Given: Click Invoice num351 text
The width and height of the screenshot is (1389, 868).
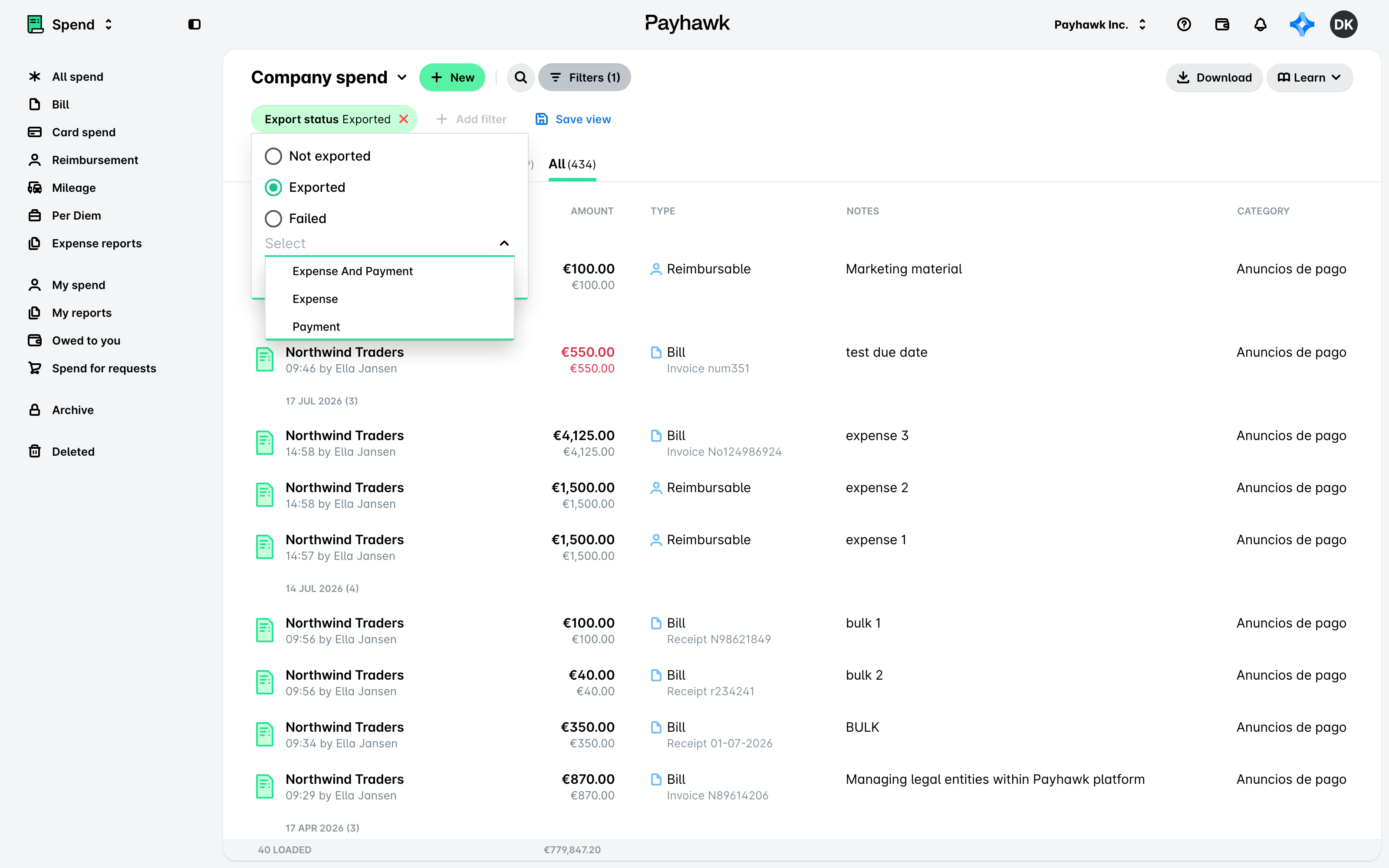Looking at the screenshot, I should pos(708,368).
